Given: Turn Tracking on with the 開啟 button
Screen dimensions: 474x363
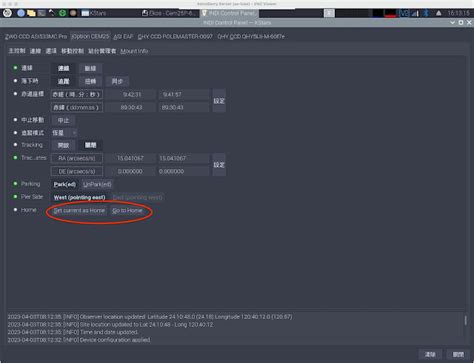Looking at the screenshot, I should click(63, 145).
